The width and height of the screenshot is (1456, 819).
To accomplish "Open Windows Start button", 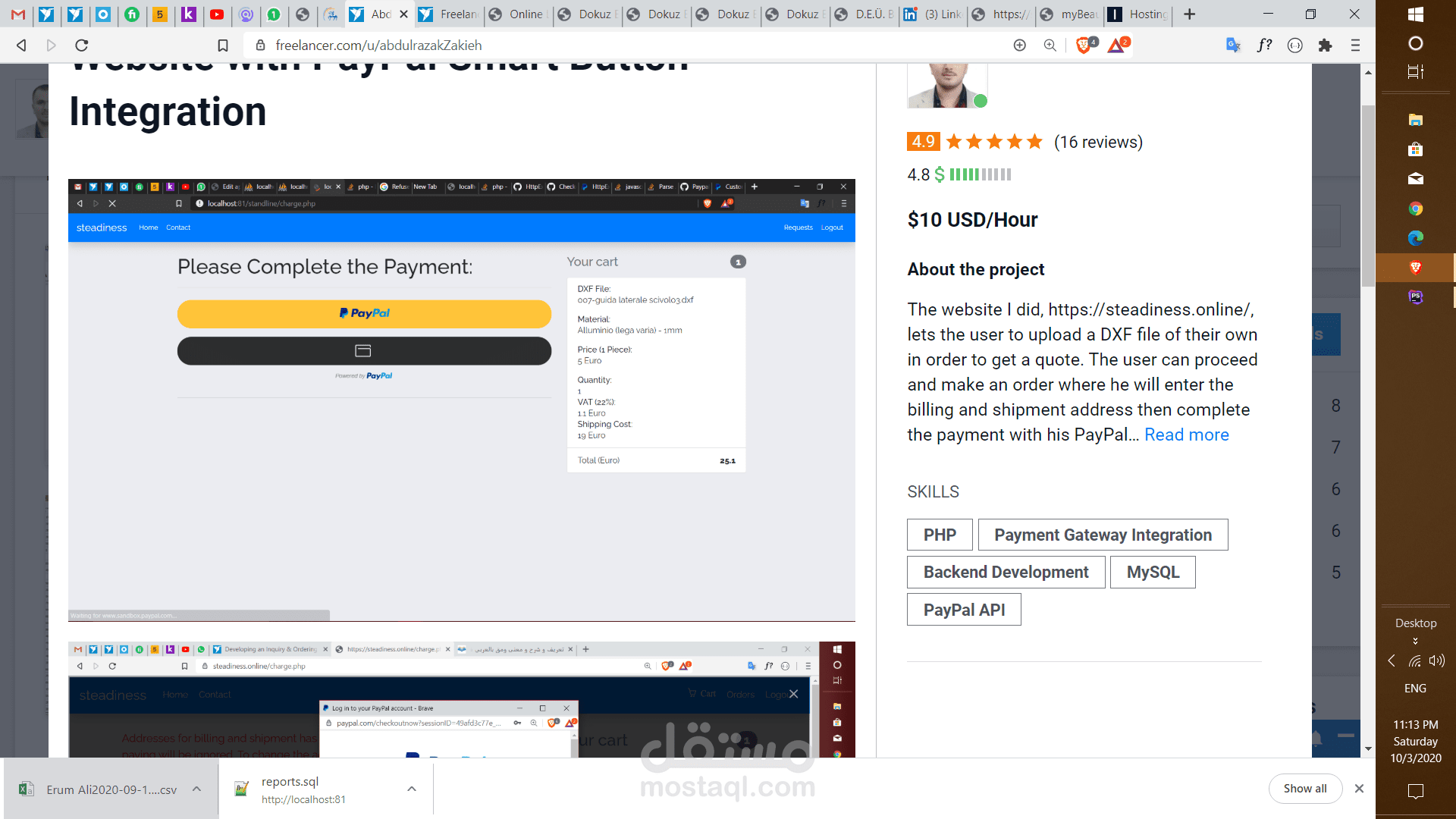I will click(x=1415, y=14).
